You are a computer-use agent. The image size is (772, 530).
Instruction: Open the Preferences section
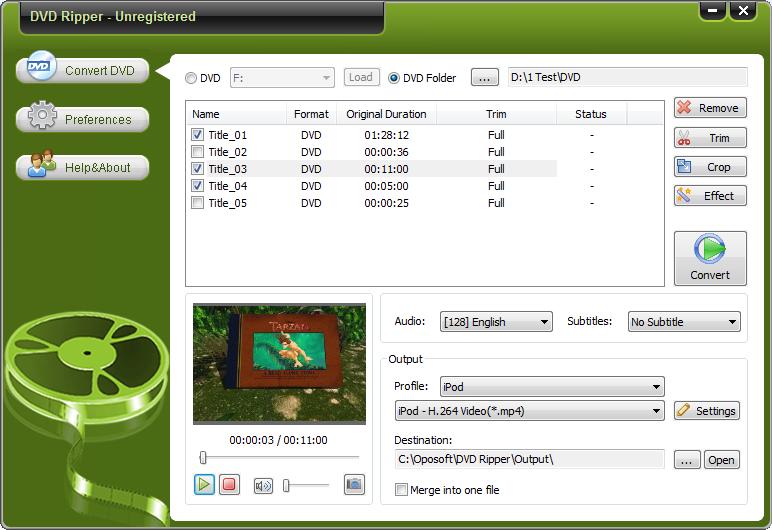click(x=82, y=119)
